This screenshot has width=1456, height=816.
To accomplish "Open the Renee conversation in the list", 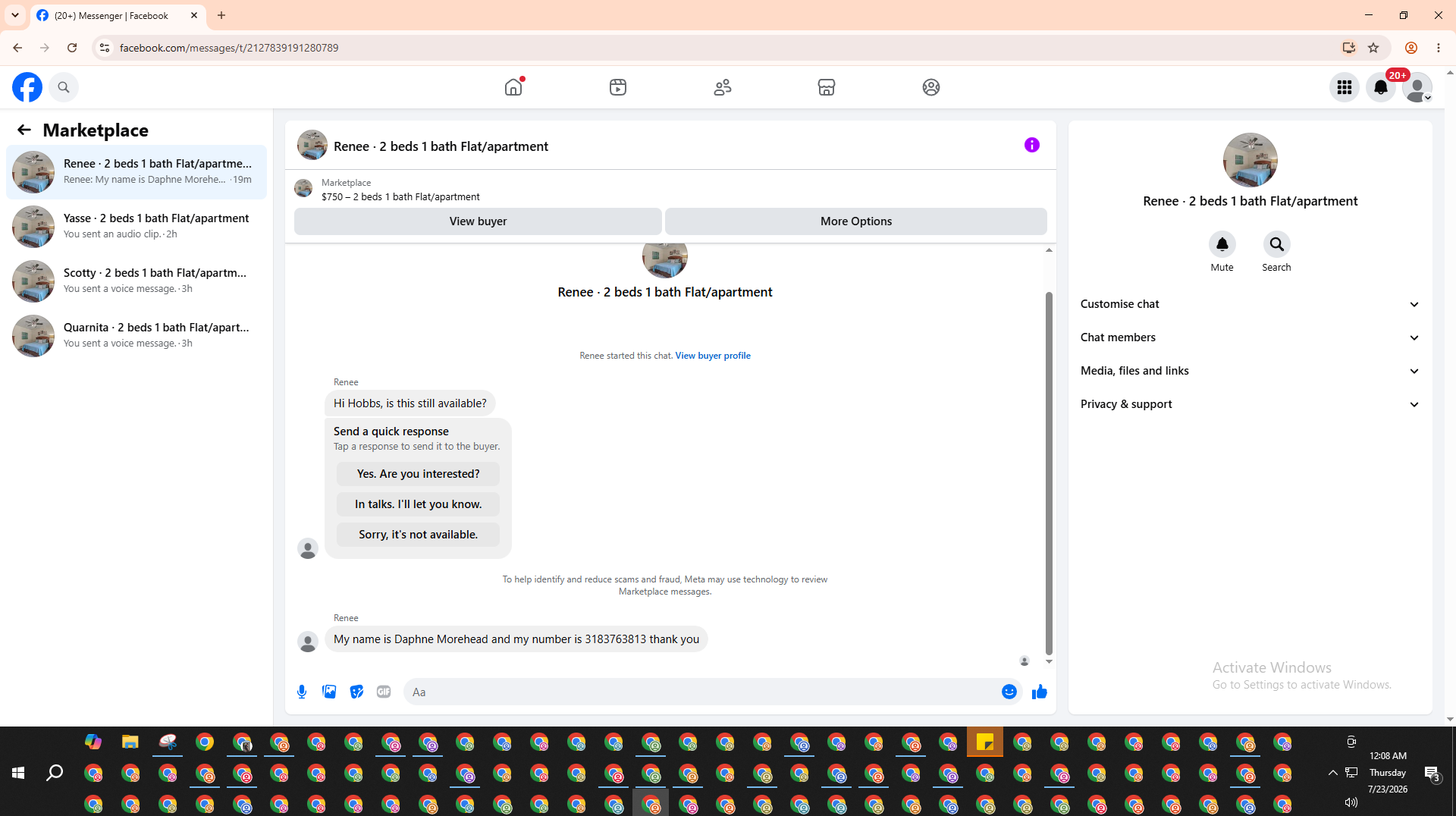I will click(136, 172).
